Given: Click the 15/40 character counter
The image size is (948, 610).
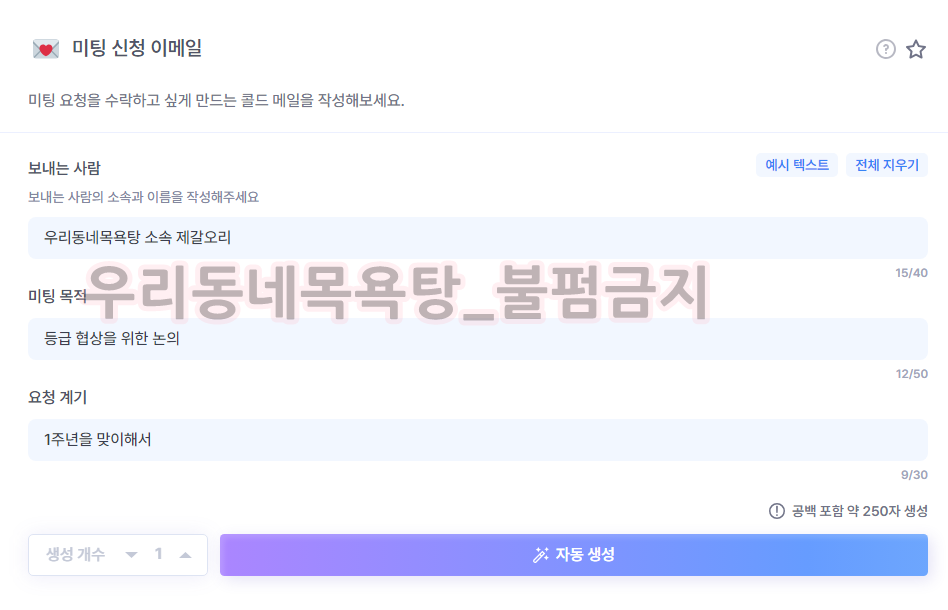Looking at the screenshot, I should pyautogui.click(x=912, y=273).
